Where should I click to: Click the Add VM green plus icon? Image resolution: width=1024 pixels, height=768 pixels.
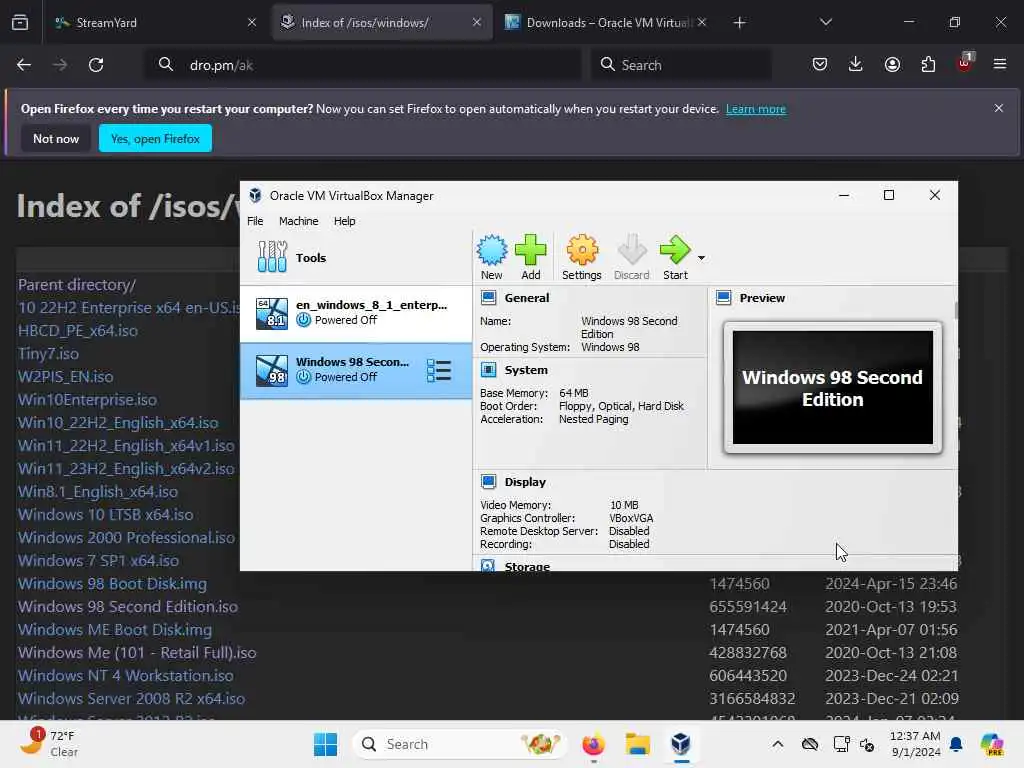coord(530,257)
